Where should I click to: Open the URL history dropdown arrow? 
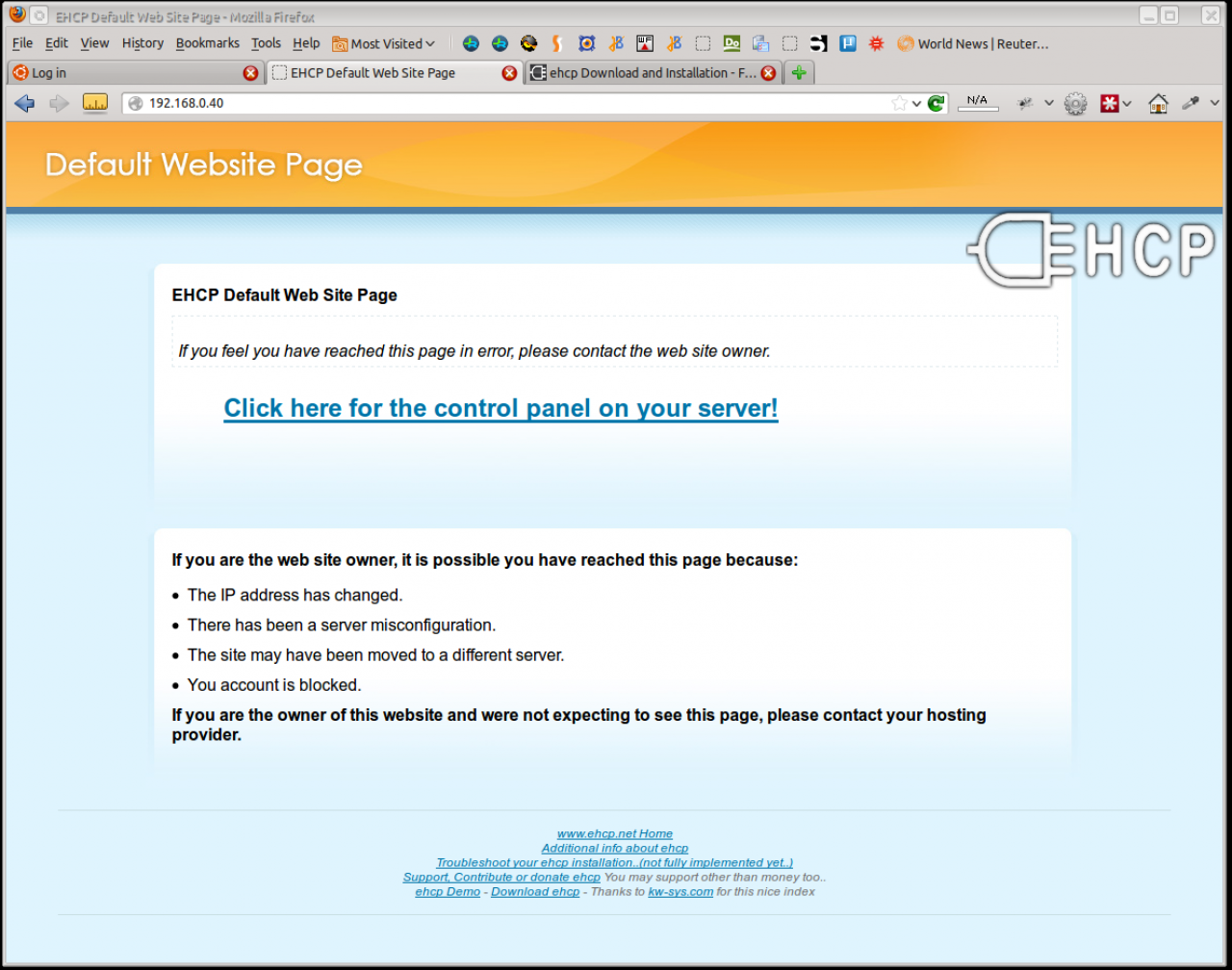pos(917,103)
